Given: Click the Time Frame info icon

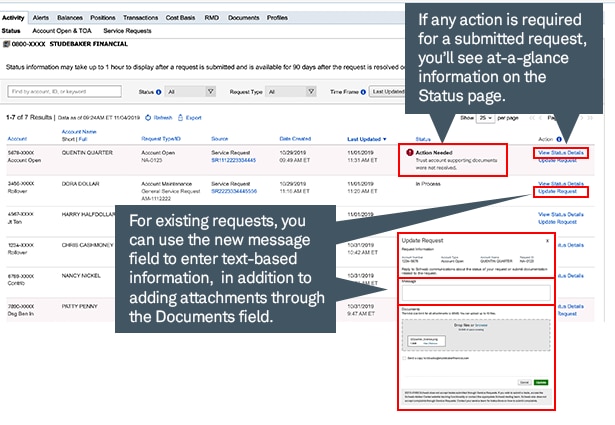Looking at the screenshot, I should [x=363, y=92].
